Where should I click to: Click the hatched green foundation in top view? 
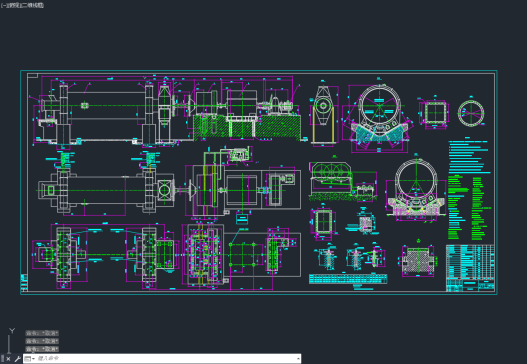247,126
